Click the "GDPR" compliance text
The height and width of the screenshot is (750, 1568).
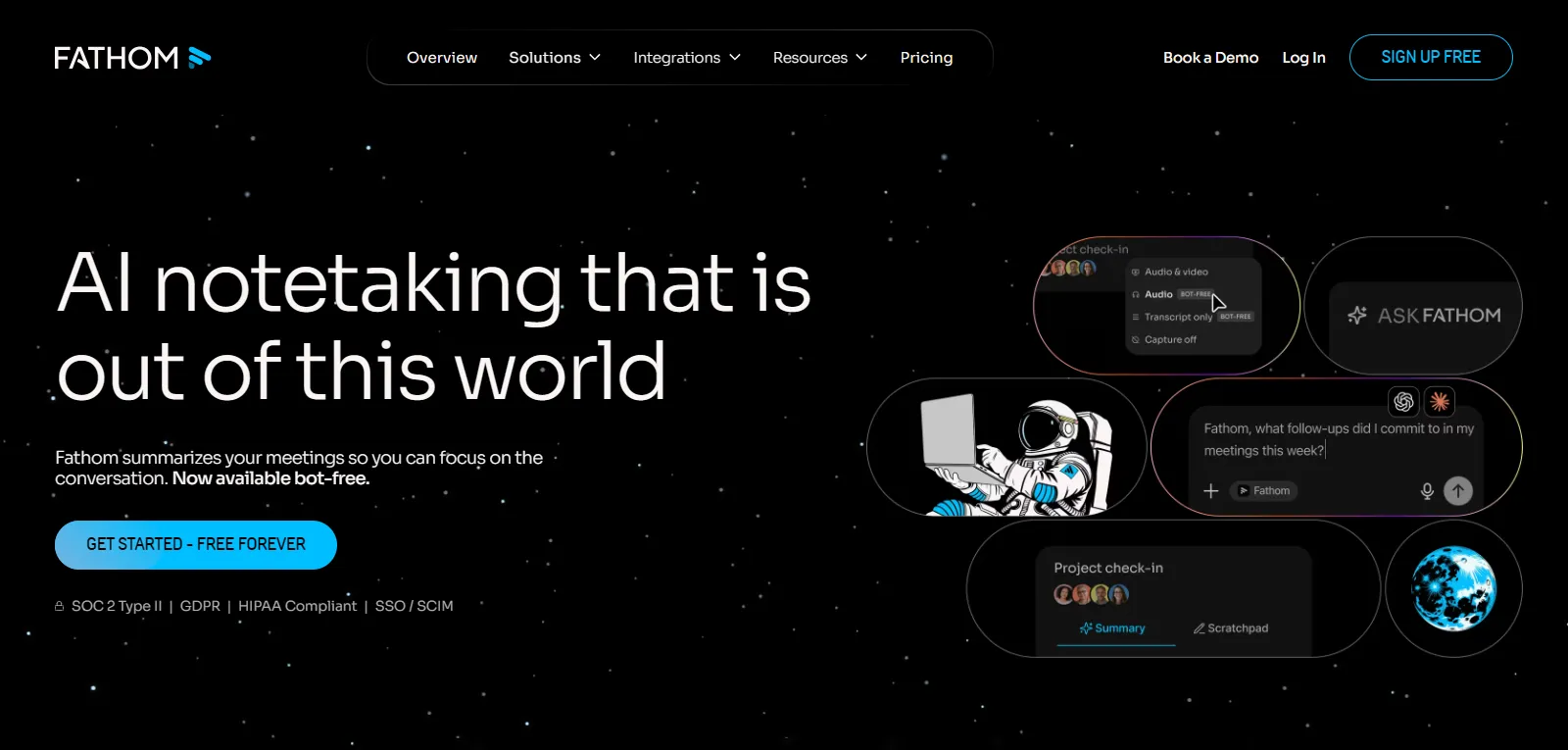coord(200,606)
